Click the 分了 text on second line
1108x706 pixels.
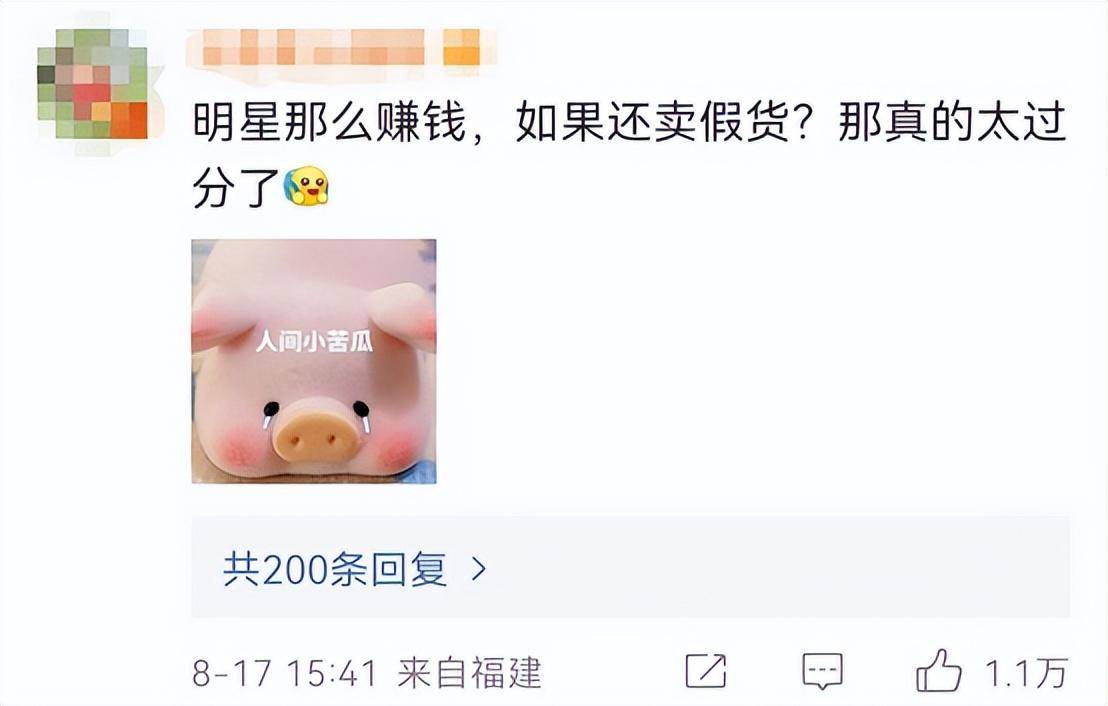237,187
